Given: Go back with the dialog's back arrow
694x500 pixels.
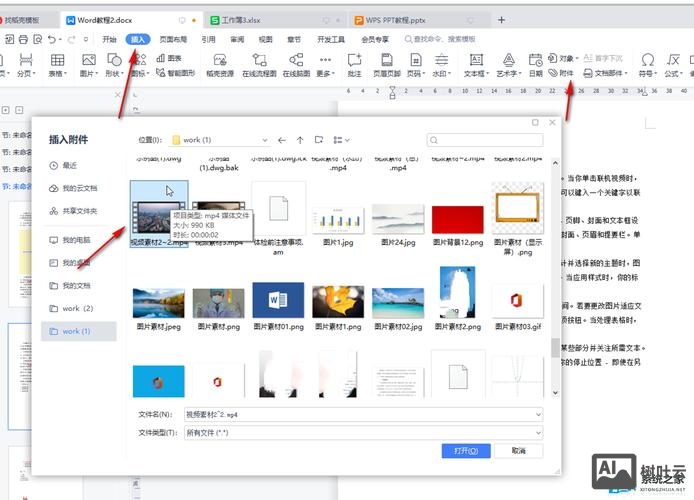Looking at the screenshot, I should pyautogui.click(x=282, y=140).
